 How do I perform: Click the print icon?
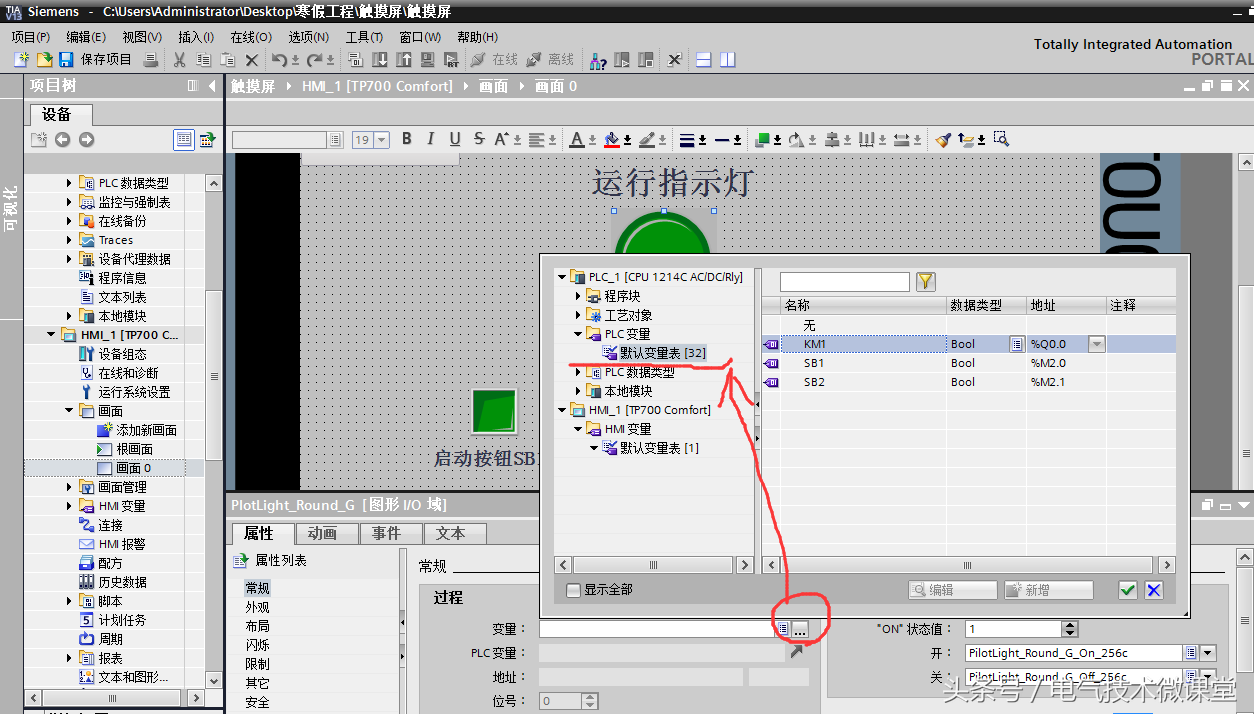151,60
